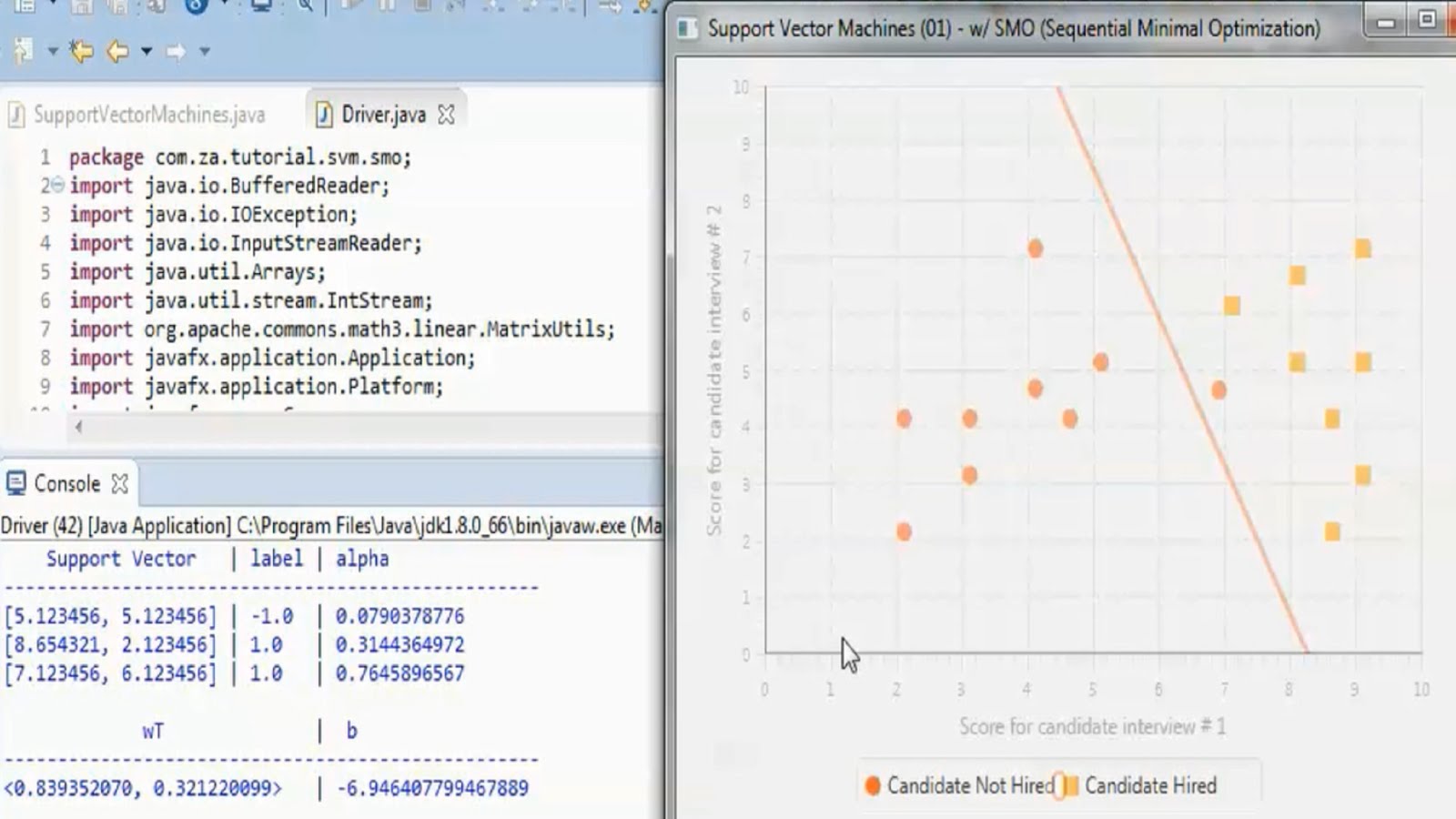Click the alpha value 0.0790378776
The image size is (1456, 819).
click(x=399, y=616)
